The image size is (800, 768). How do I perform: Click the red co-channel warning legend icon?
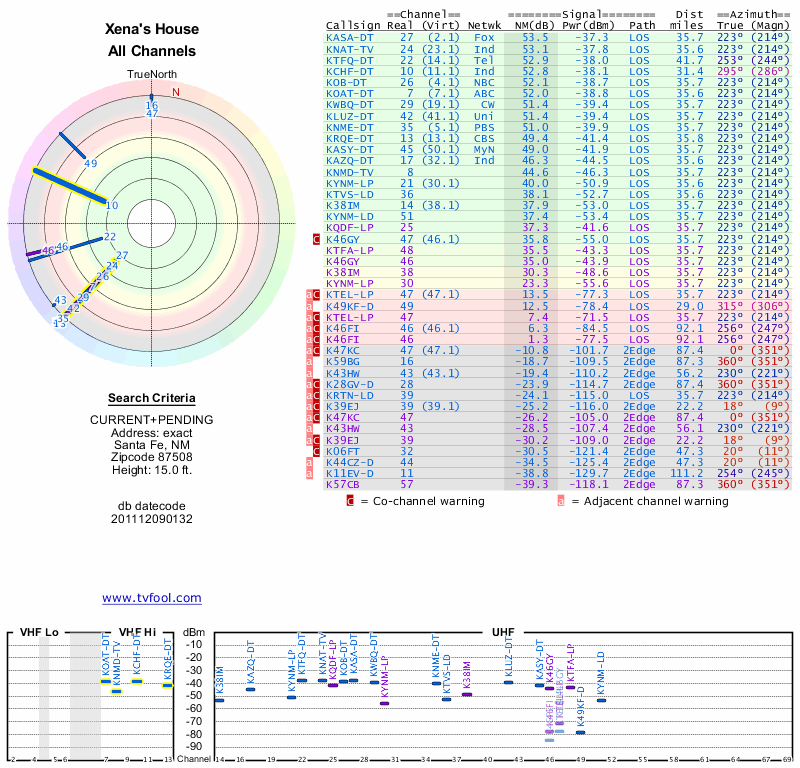tap(350, 501)
